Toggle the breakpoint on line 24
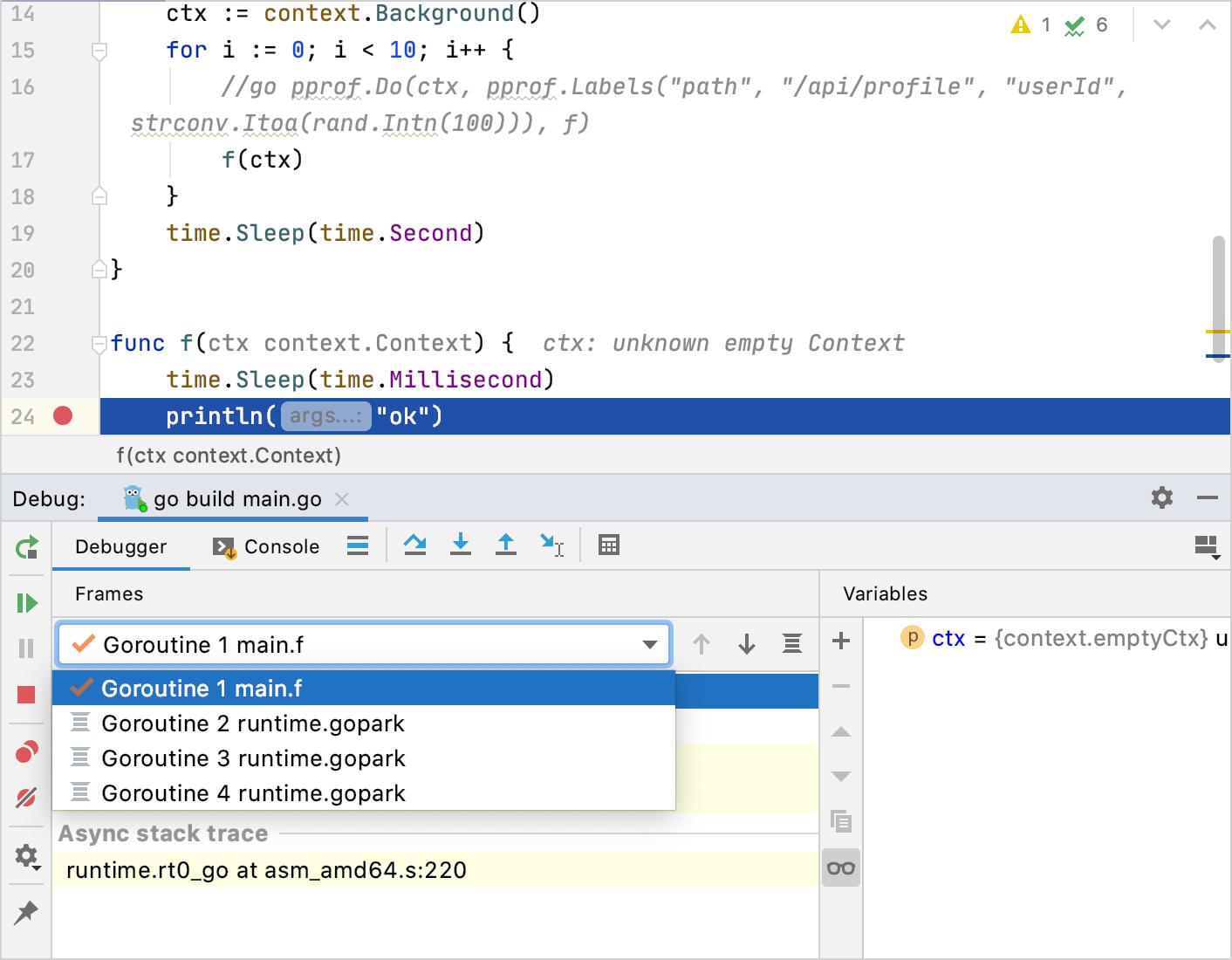Viewport: 1232px width, 960px height. pyautogui.click(x=62, y=416)
